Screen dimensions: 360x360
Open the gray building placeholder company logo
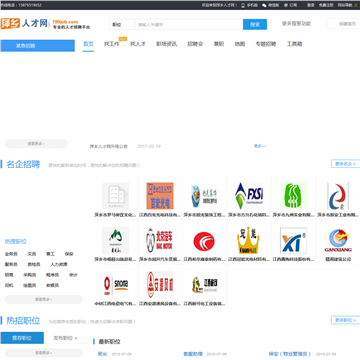coord(115,196)
